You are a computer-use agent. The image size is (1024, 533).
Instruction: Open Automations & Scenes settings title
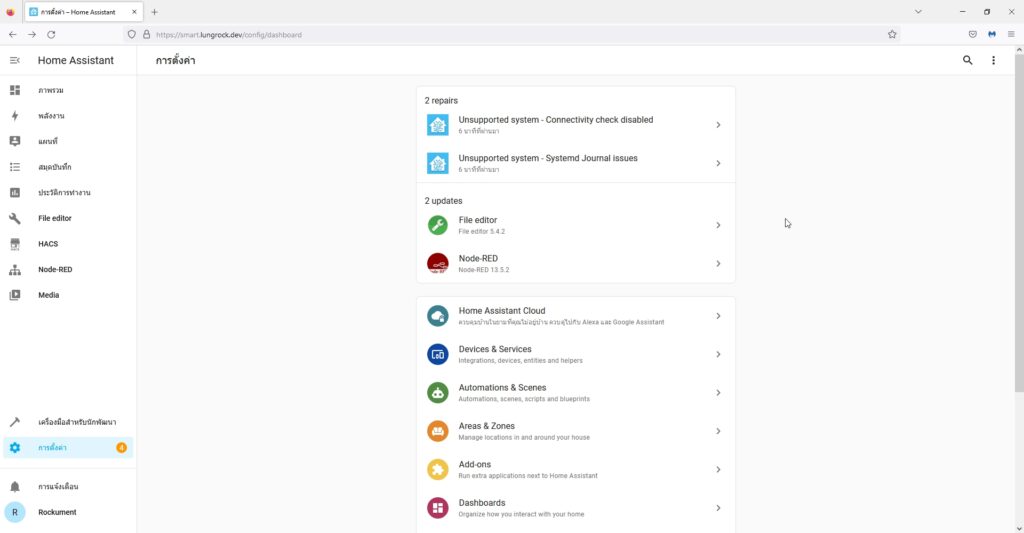pos(502,387)
